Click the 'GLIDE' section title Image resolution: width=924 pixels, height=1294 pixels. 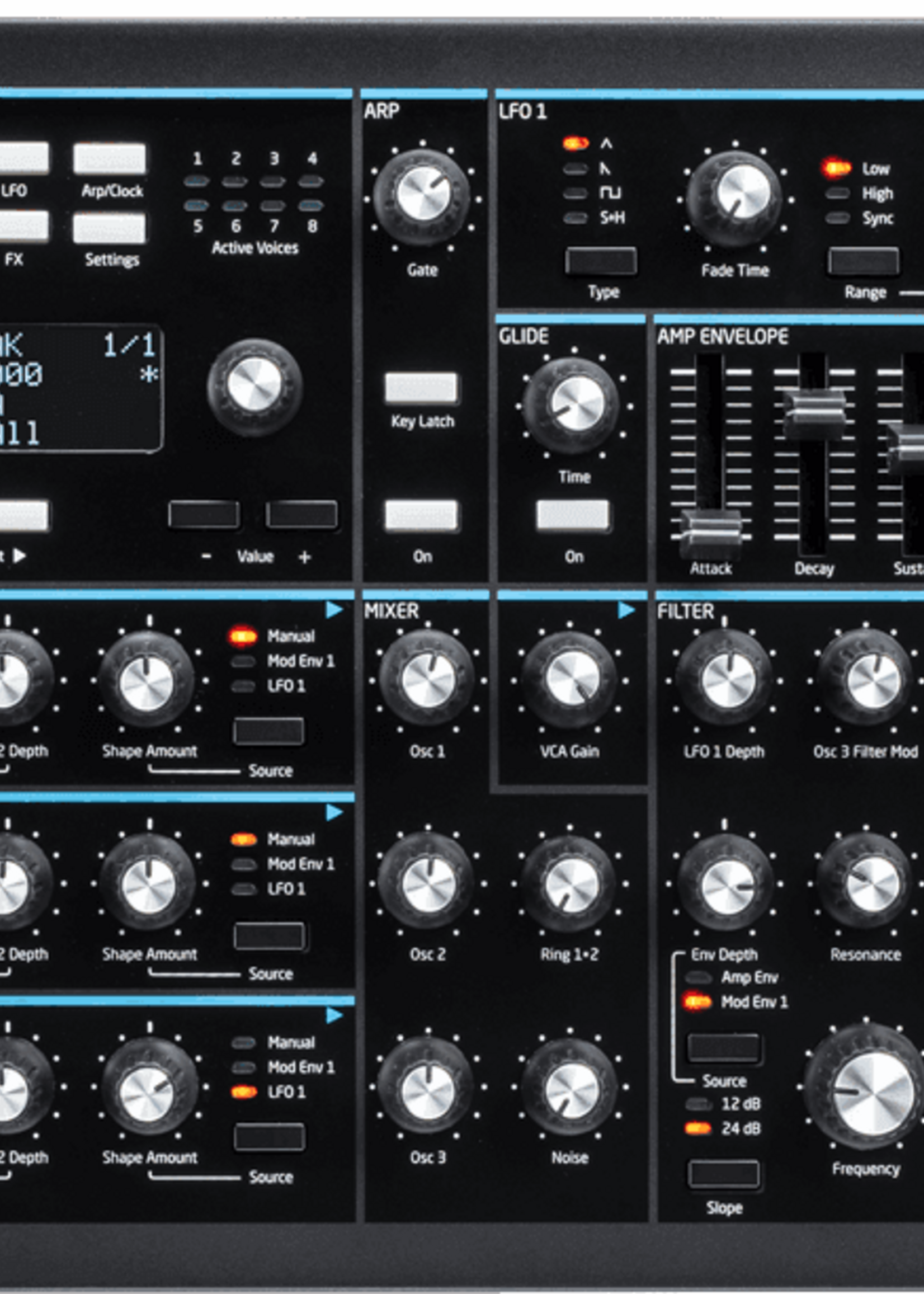pyautogui.click(x=524, y=337)
